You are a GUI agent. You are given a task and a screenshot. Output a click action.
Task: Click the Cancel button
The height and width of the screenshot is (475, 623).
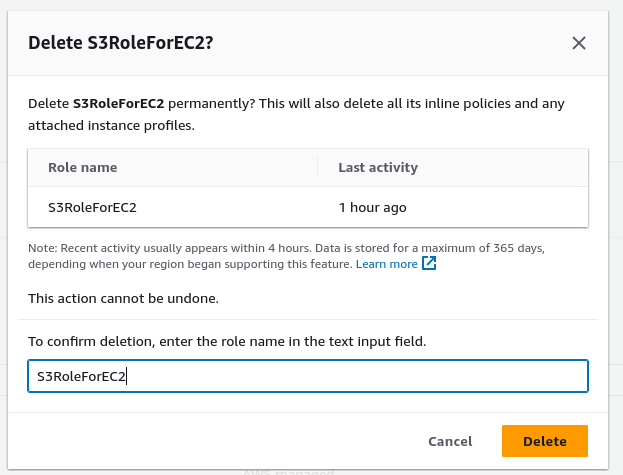[450, 441]
